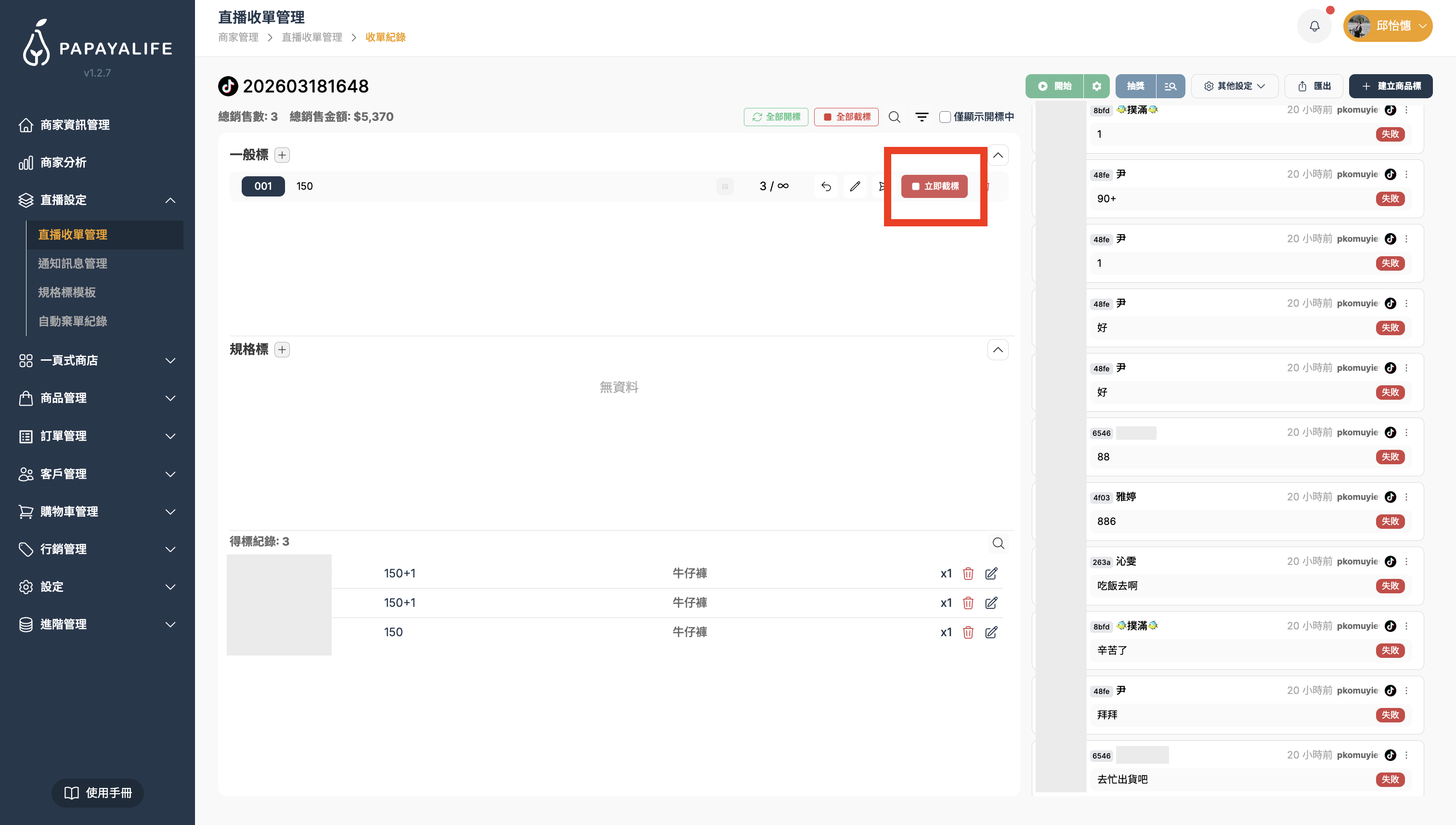Click the undo arrow on item 001
This screenshot has height=825, width=1456.
tap(826, 186)
